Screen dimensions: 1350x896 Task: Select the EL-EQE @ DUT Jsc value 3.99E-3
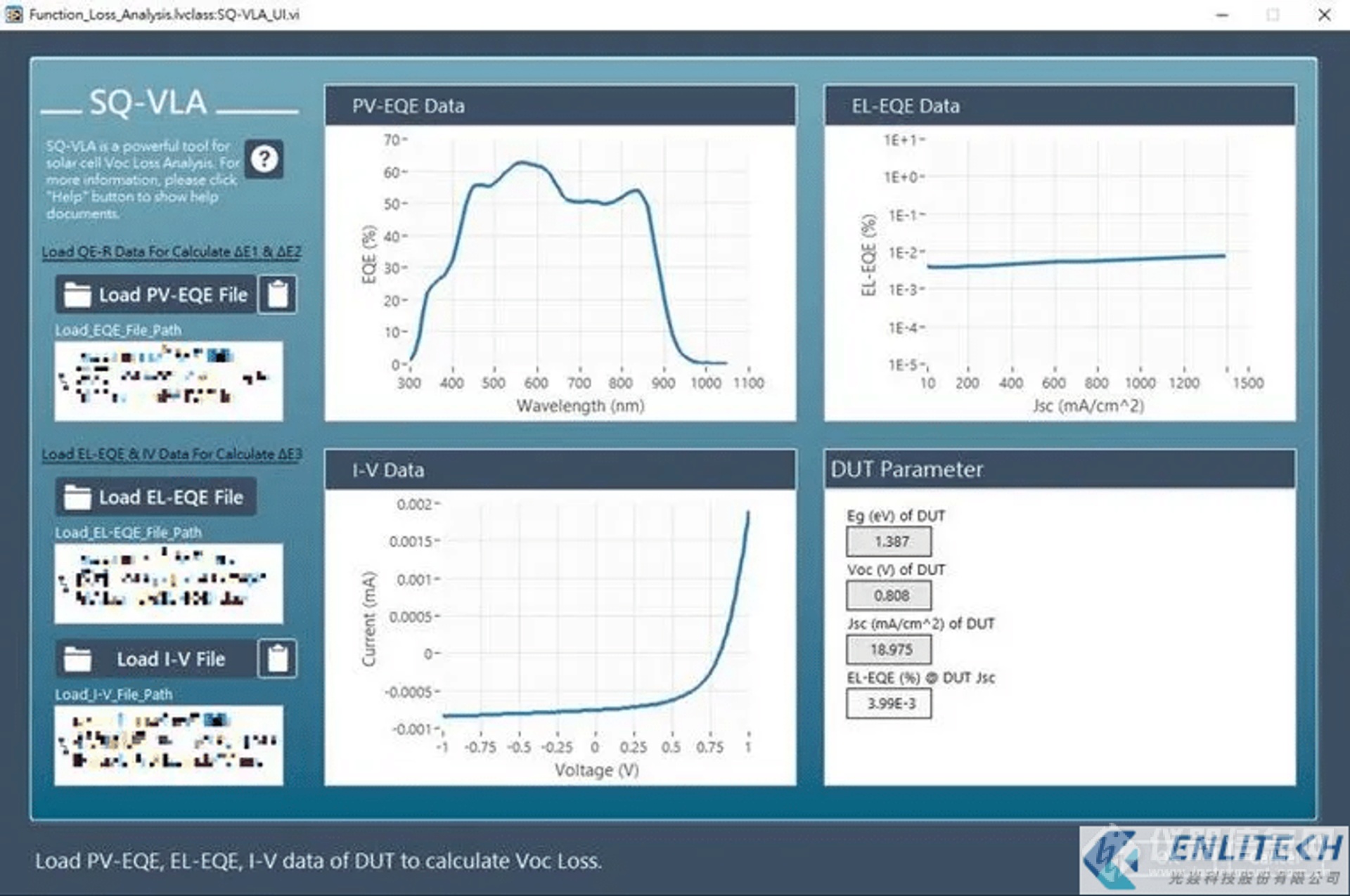click(x=889, y=703)
